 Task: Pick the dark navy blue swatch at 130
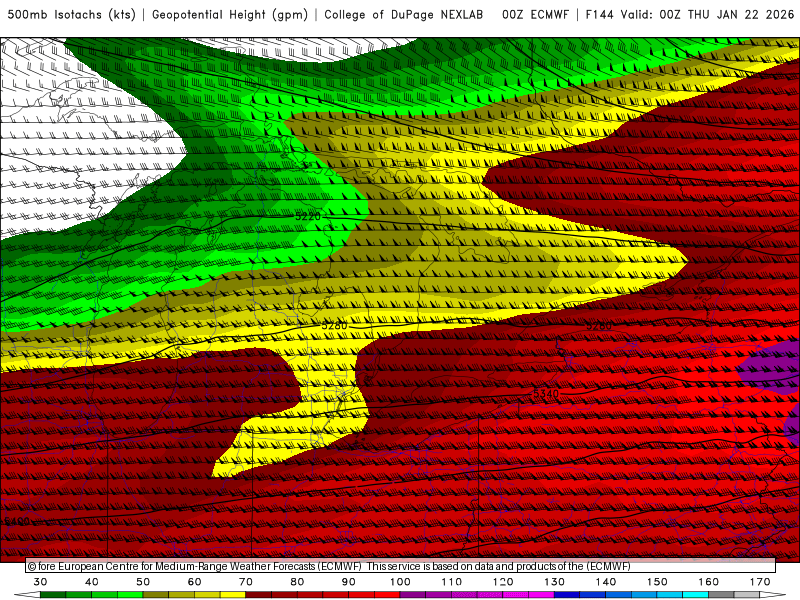[567, 595]
